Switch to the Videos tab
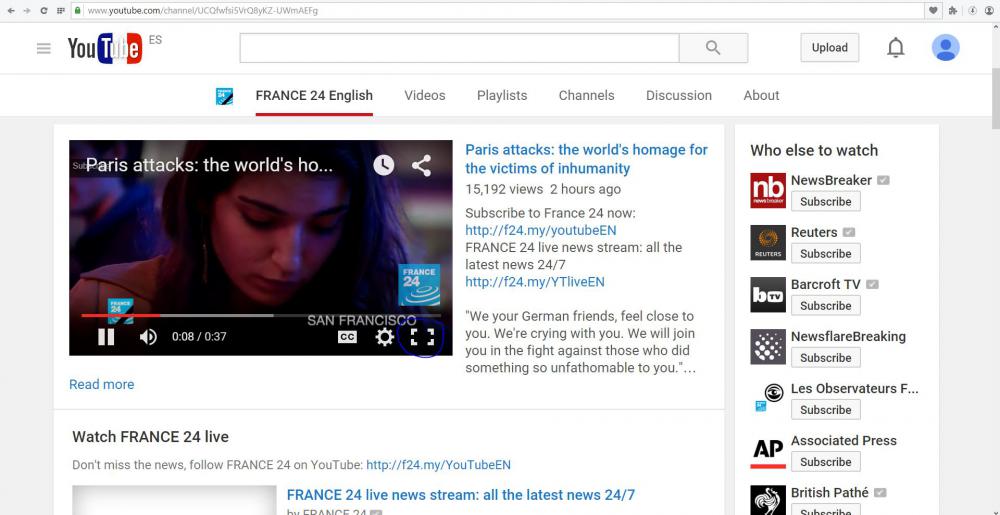This screenshot has width=1000, height=515. [x=425, y=95]
